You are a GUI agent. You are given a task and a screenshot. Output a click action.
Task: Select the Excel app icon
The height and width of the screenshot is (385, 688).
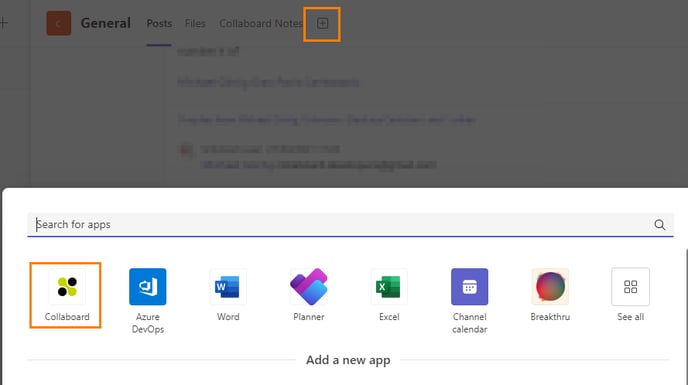(389, 287)
